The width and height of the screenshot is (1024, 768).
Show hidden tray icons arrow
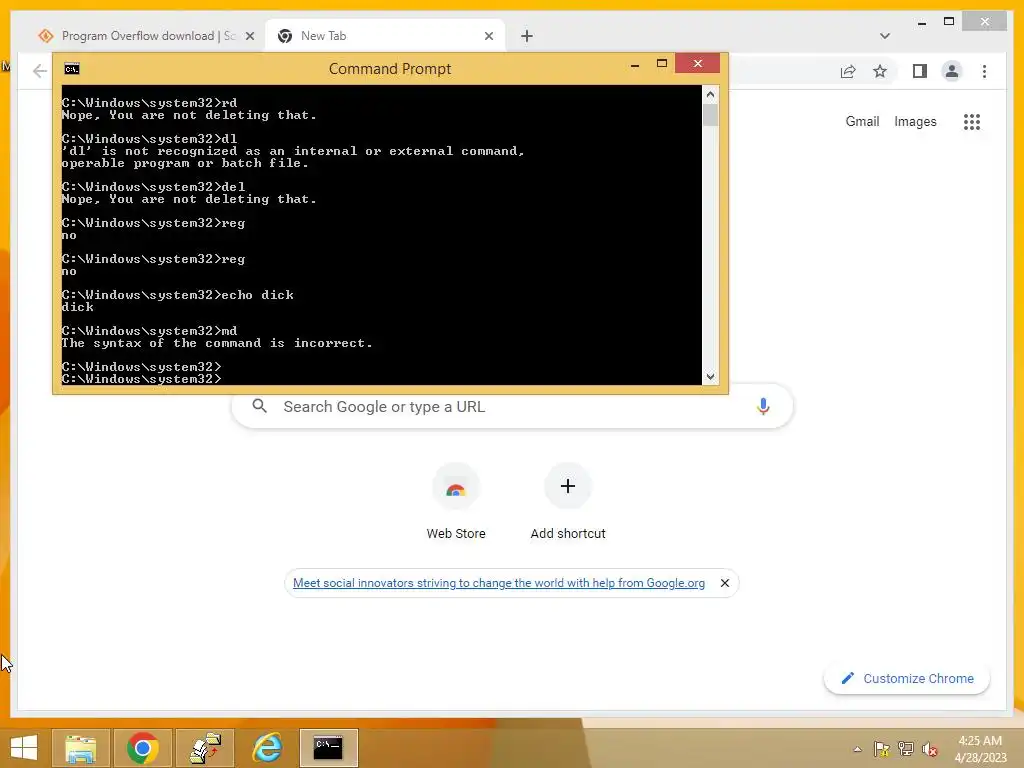(857, 749)
